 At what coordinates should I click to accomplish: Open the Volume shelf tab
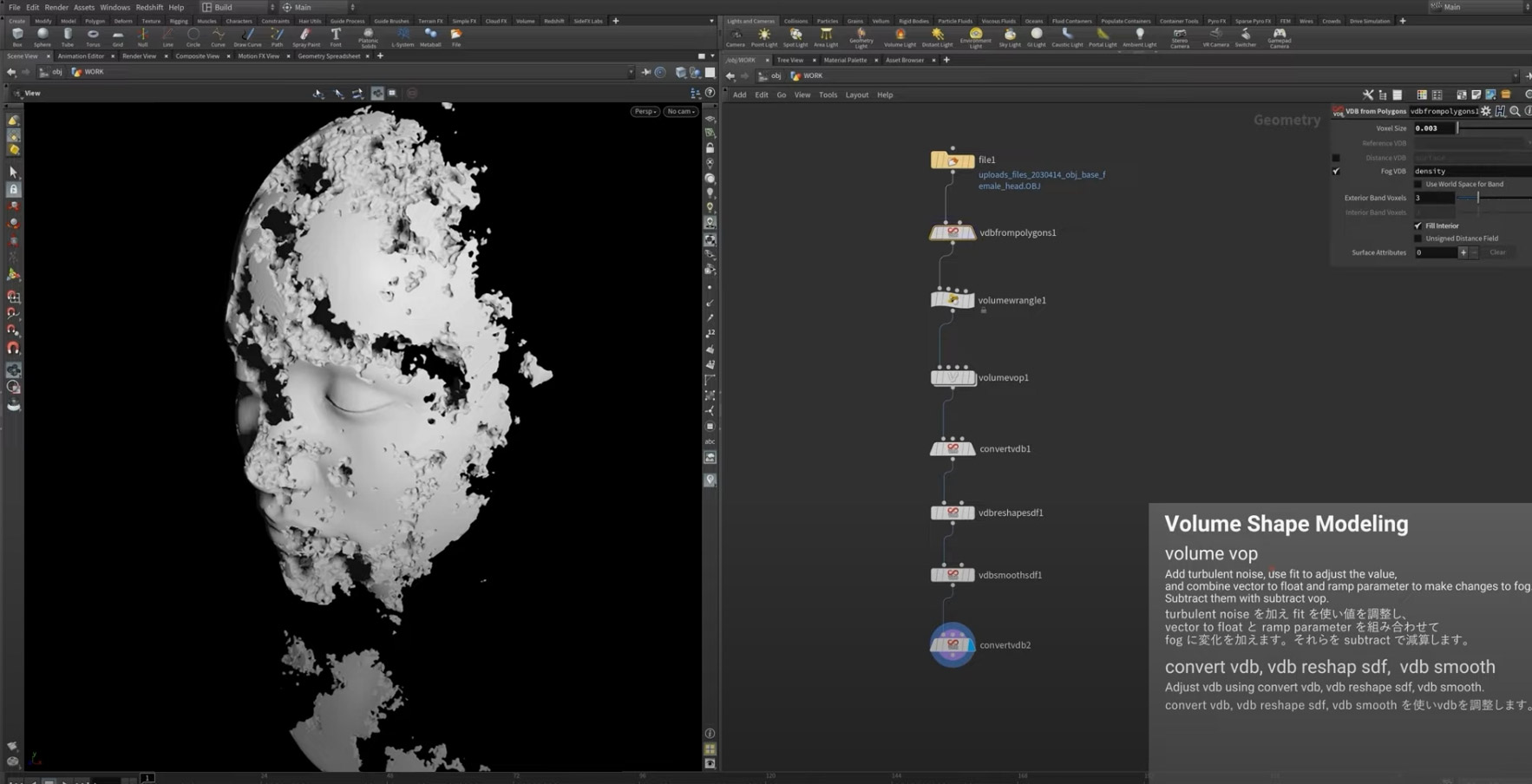pyautogui.click(x=525, y=21)
